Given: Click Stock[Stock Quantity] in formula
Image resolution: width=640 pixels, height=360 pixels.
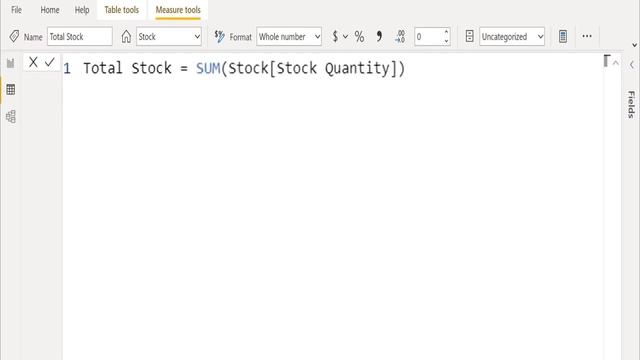Looking at the screenshot, I should point(313,68).
